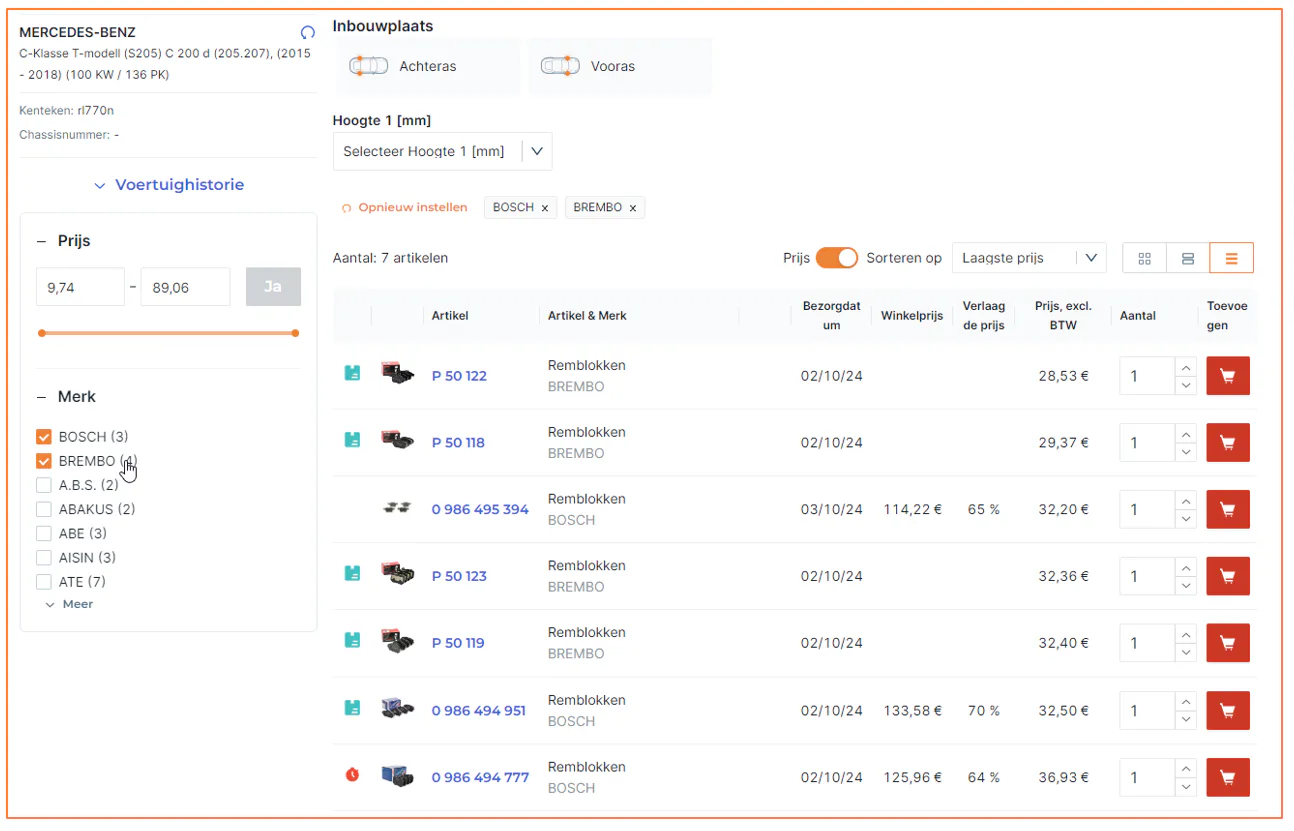1294x831 pixels.
Task: Check the ABAKUS brand checkbox
Action: pyautogui.click(x=43, y=509)
